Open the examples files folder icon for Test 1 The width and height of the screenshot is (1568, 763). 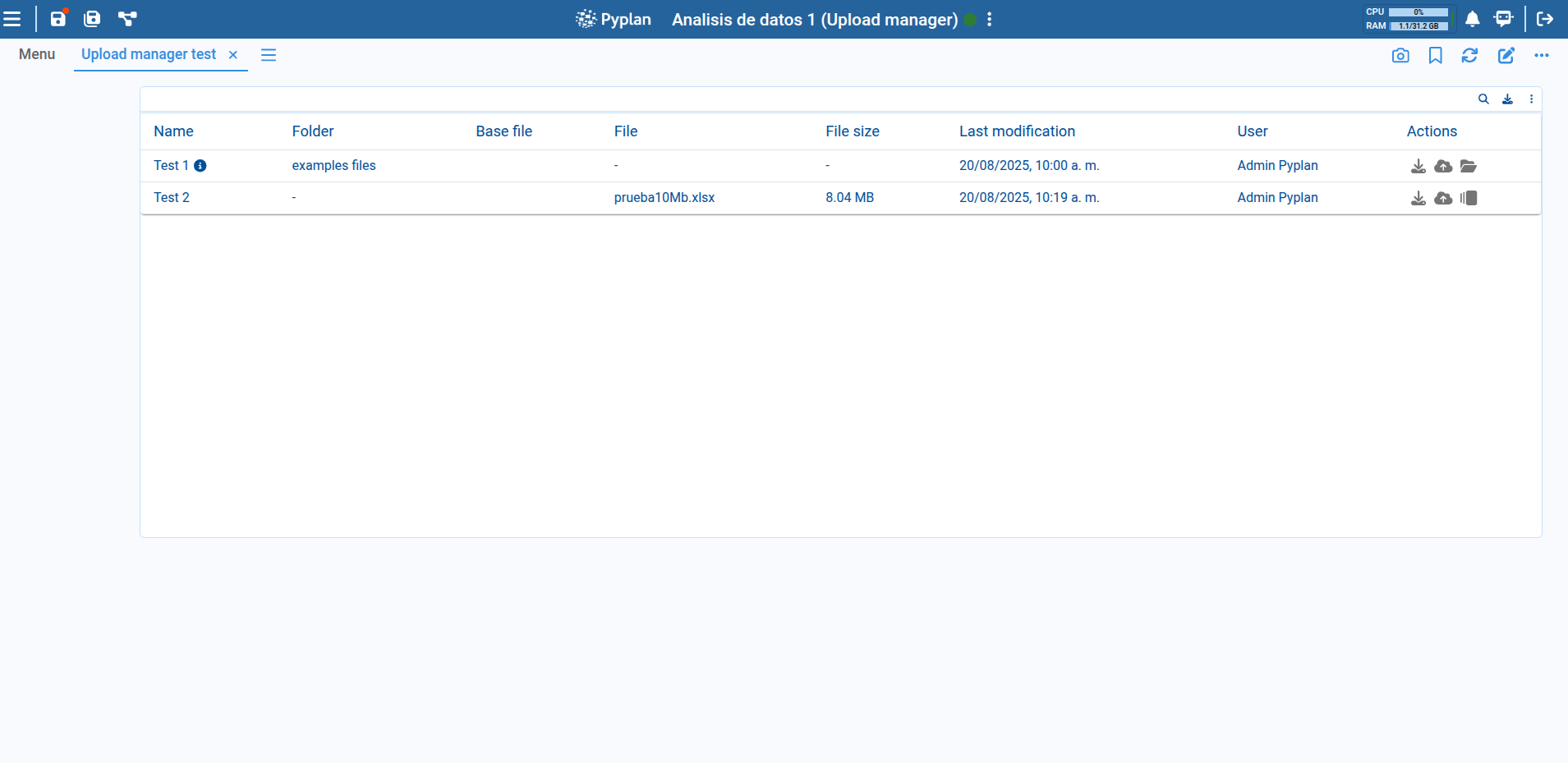(x=1469, y=166)
